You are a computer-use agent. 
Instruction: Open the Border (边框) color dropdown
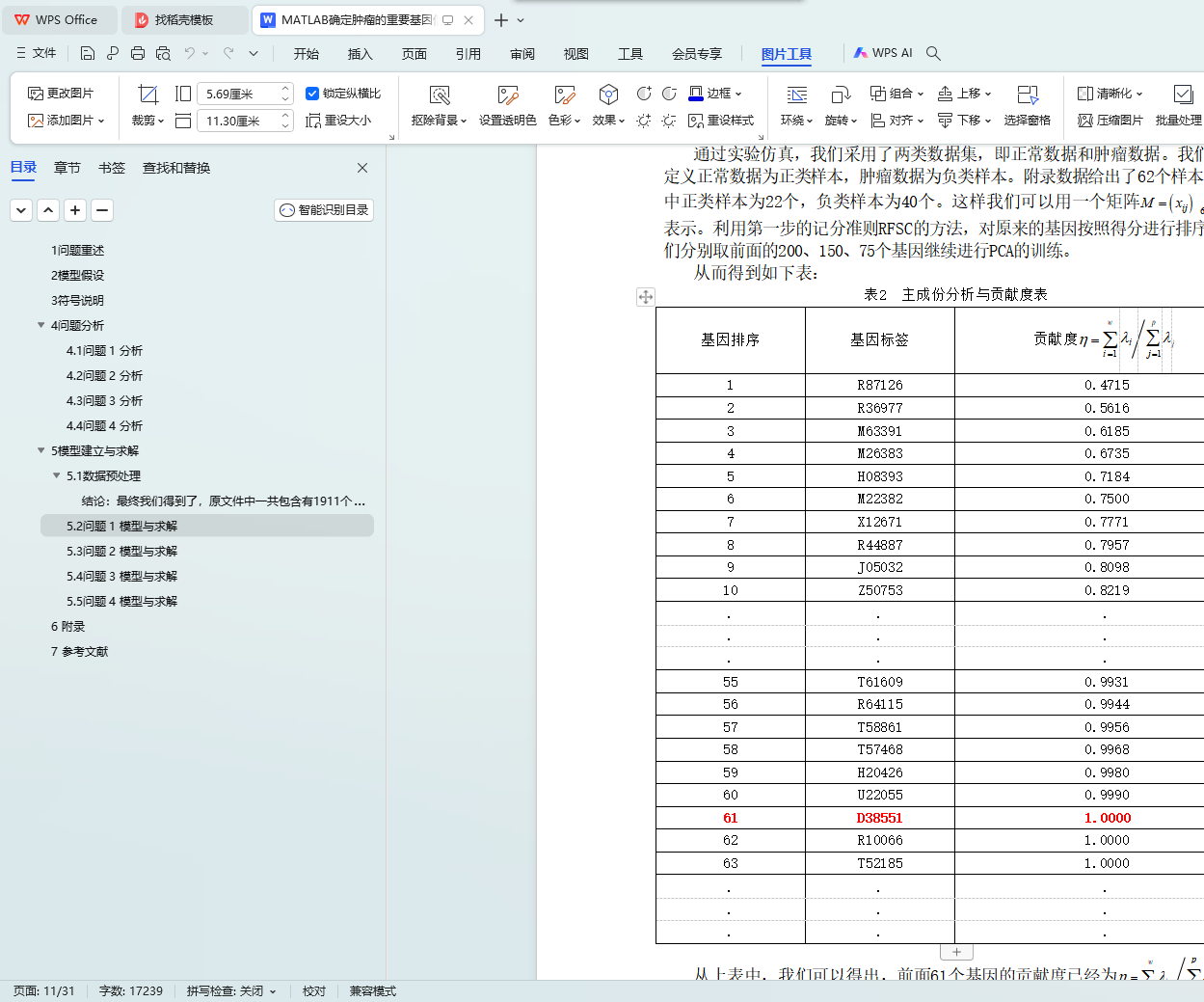coord(738,94)
